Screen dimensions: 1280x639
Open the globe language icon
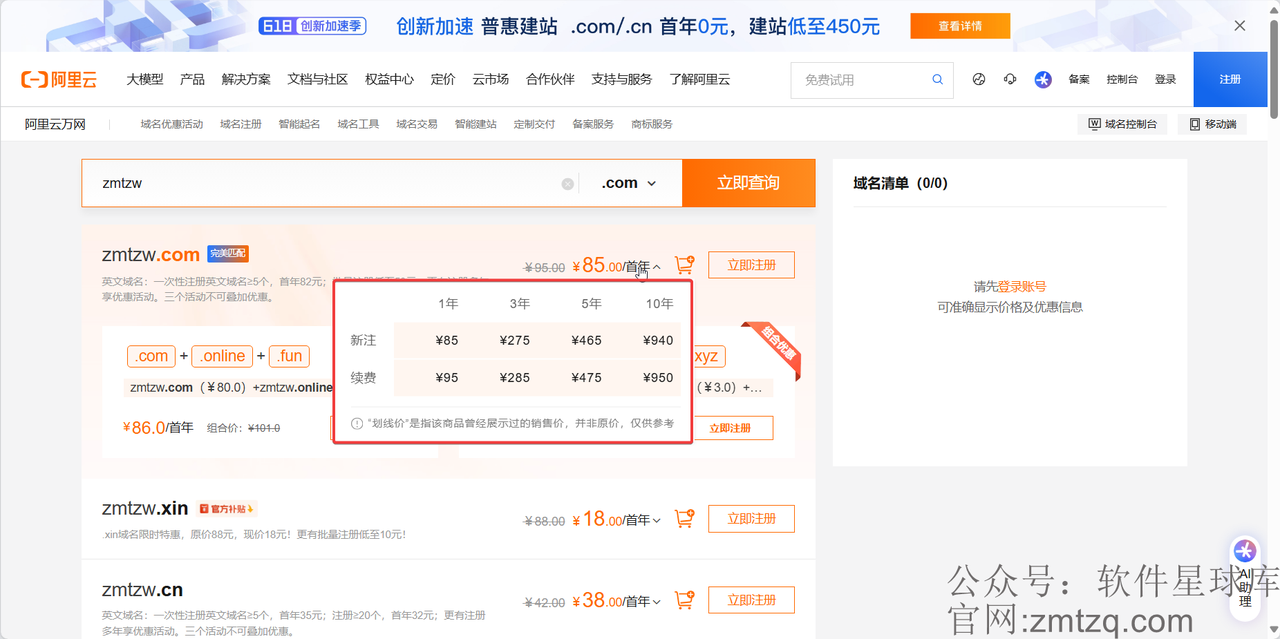tap(979, 79)
